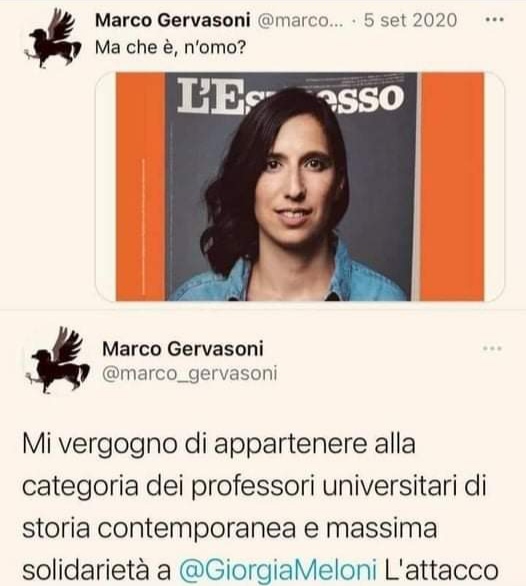This screenshot has height=586, width=526.
Task: Open the L'Espresso cover image
Action: [x=300, y=186]
